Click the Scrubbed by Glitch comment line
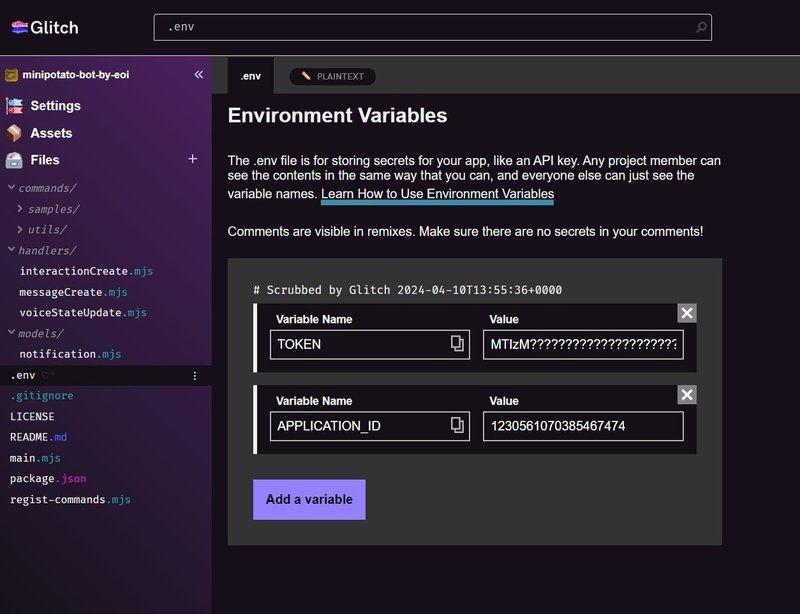 pos(408,290)
